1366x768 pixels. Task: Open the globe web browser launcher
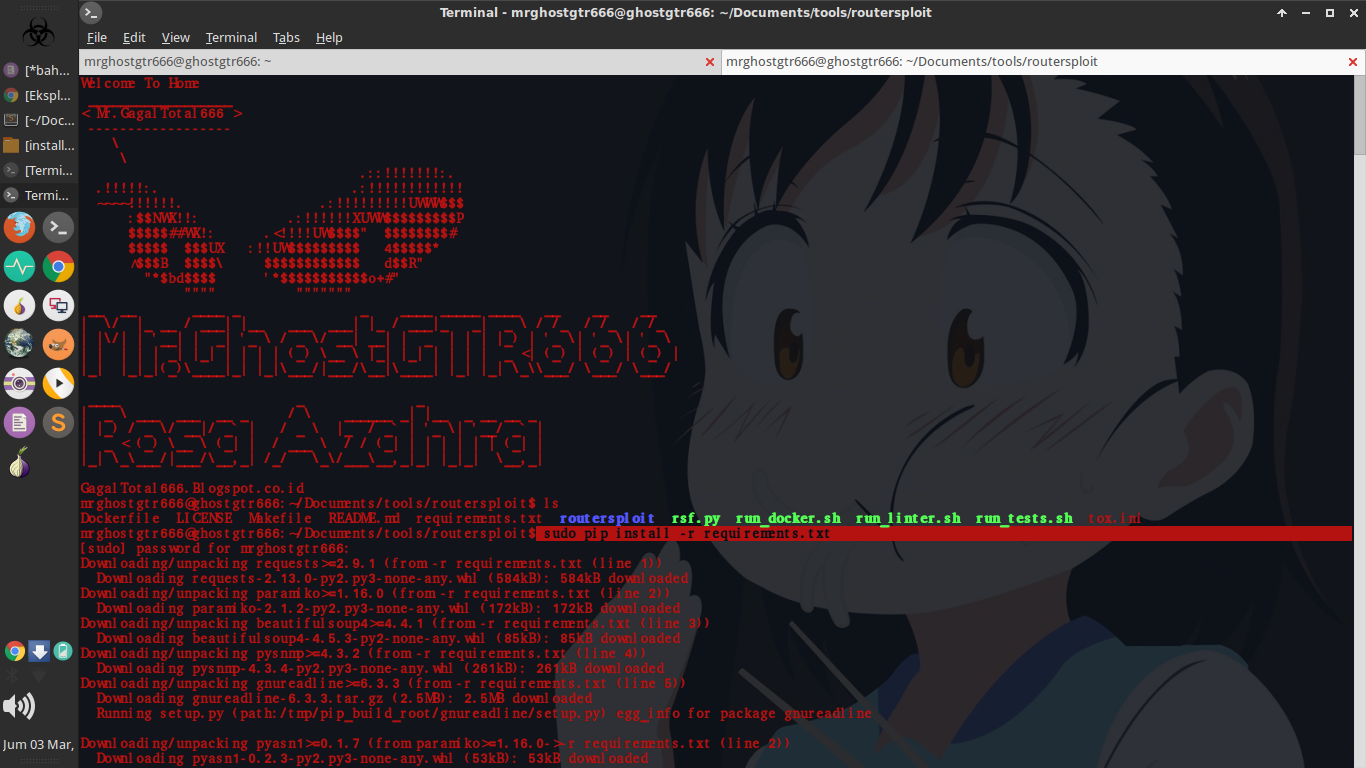point(19,344)
